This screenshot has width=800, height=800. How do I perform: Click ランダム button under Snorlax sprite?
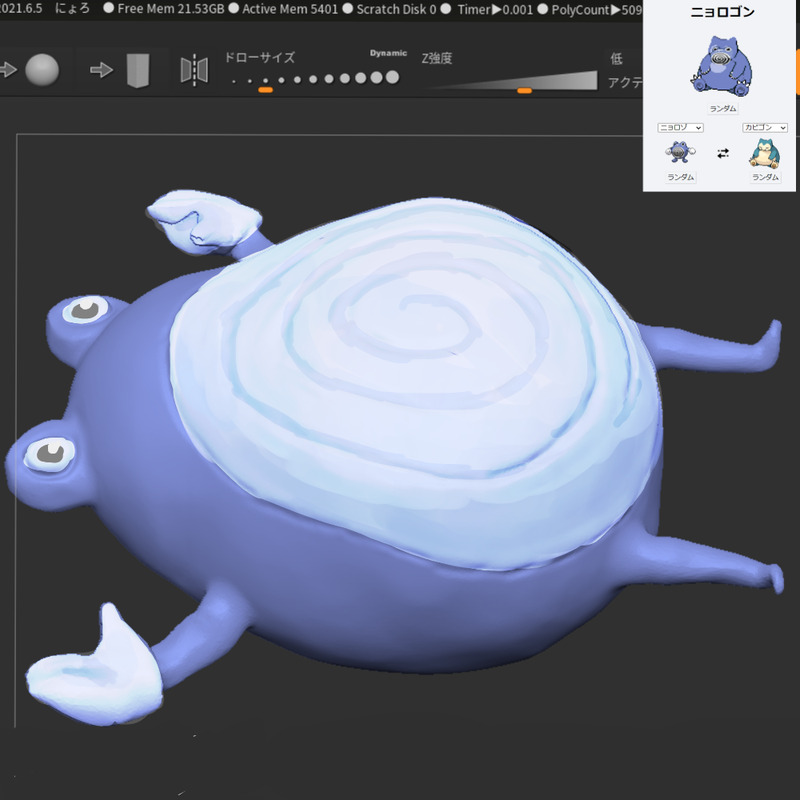click(765, 177)
